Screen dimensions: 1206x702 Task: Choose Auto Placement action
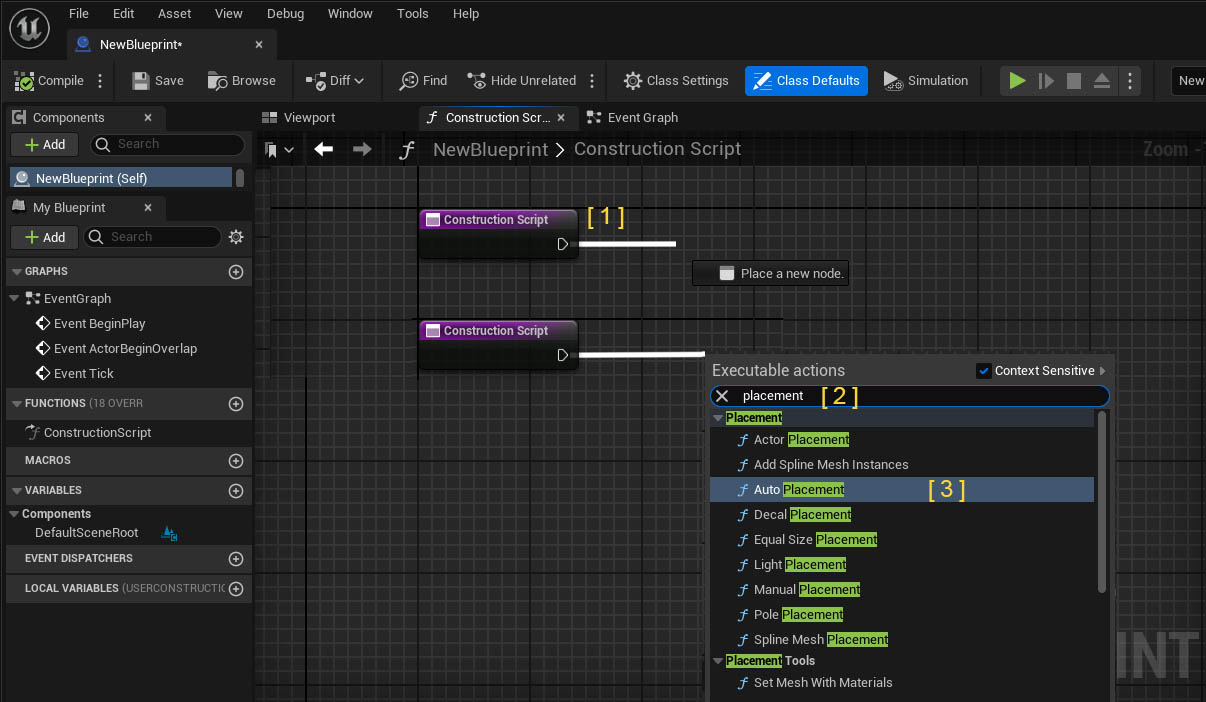[901, 489]
